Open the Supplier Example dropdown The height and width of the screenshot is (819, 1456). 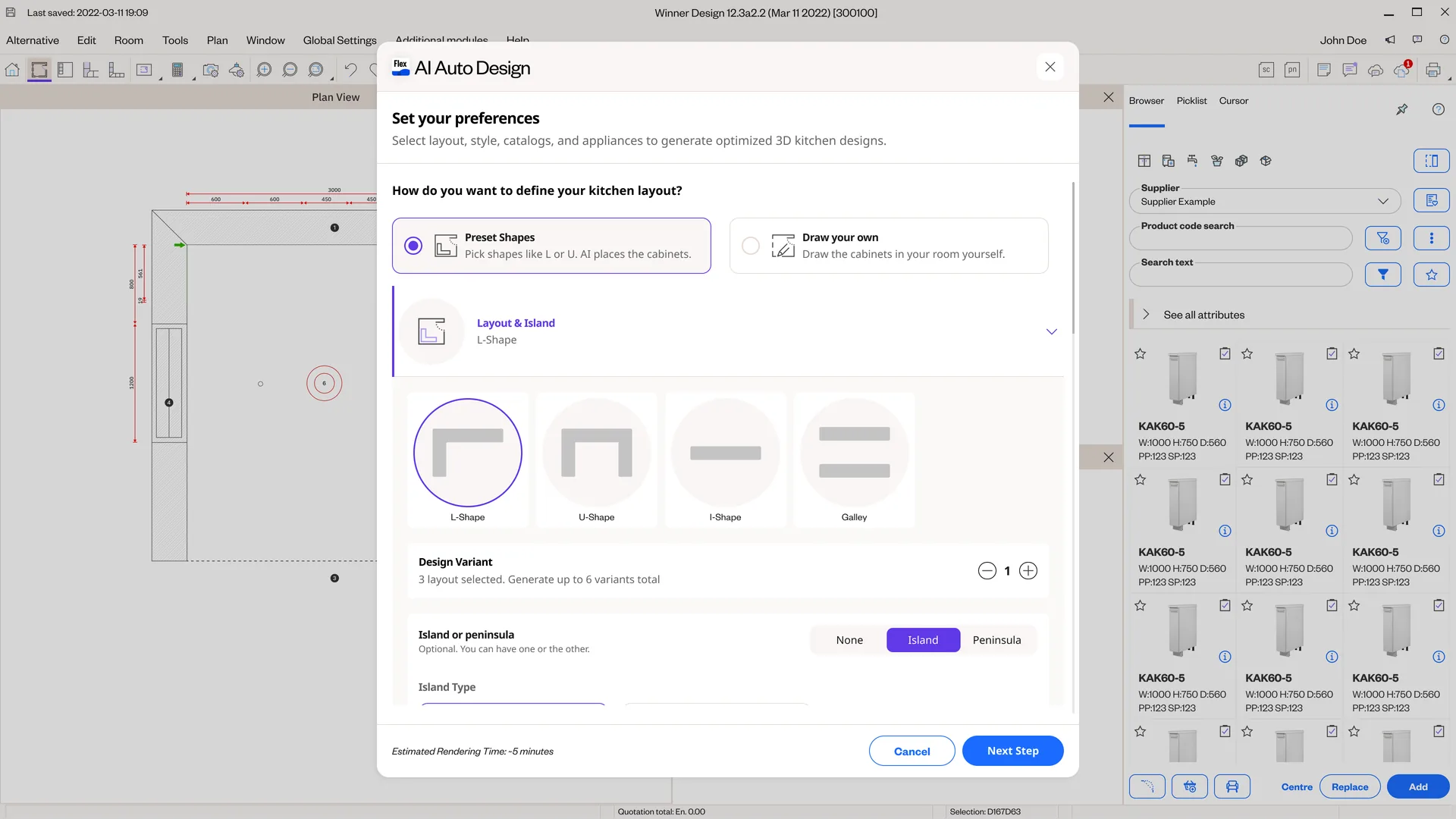click(x=1265, y=201)
